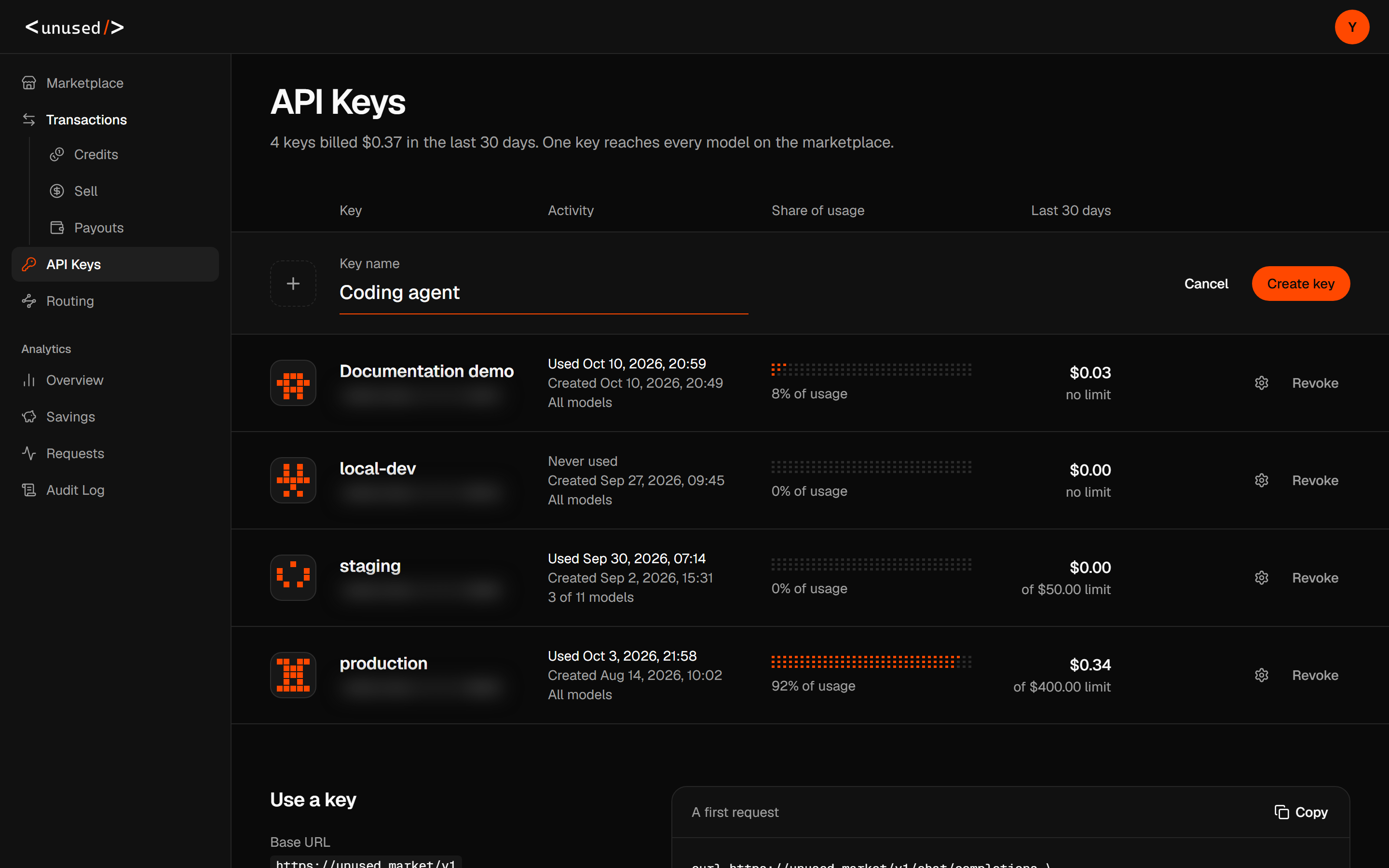The height and width of the screenshot is (868, 1389).
Task: Click the Documentation demo key name
Action: 426,371
